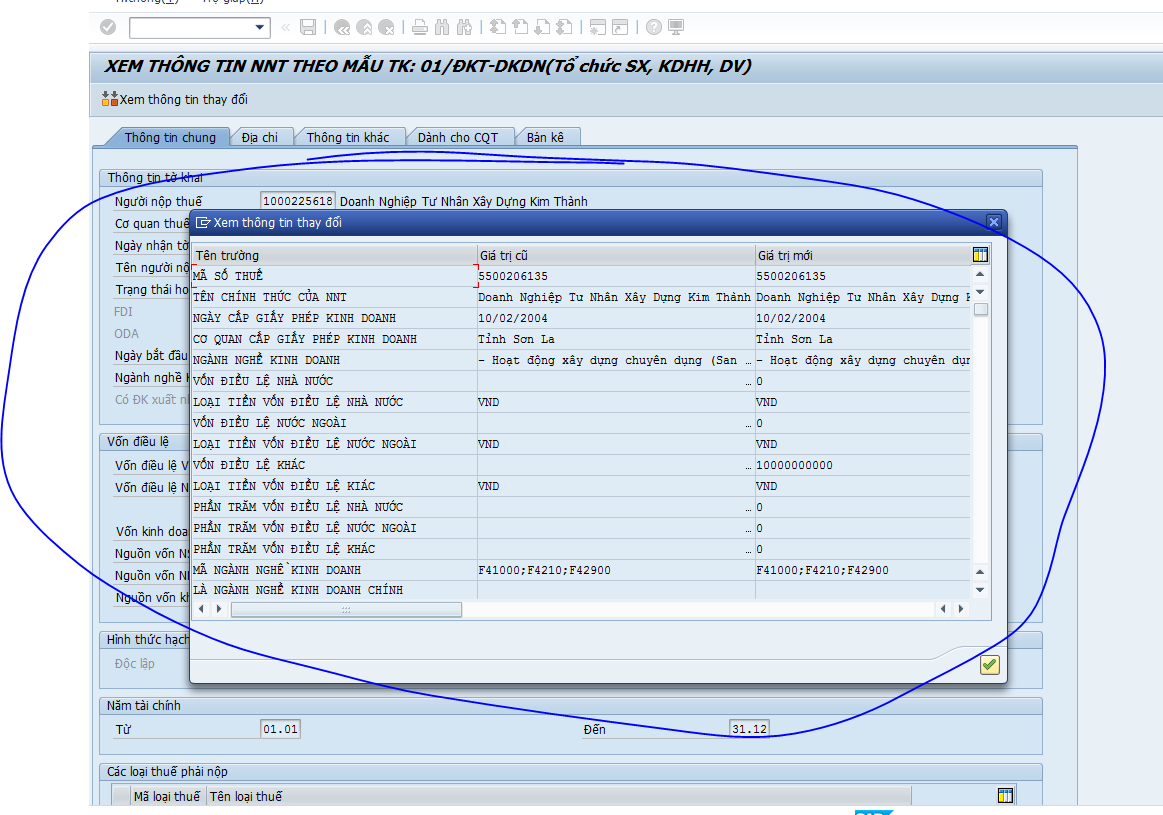1163x815 pixels.
Task: Go to Next Page icon
Action: (543, 27)
